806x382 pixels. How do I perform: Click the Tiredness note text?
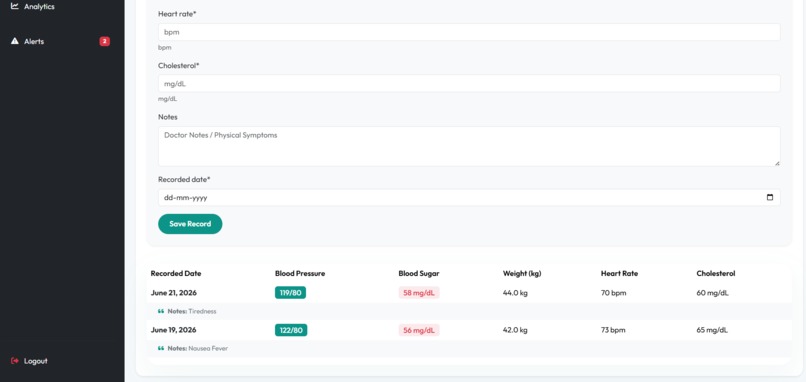pyautogui.click(x=202, y=311)
